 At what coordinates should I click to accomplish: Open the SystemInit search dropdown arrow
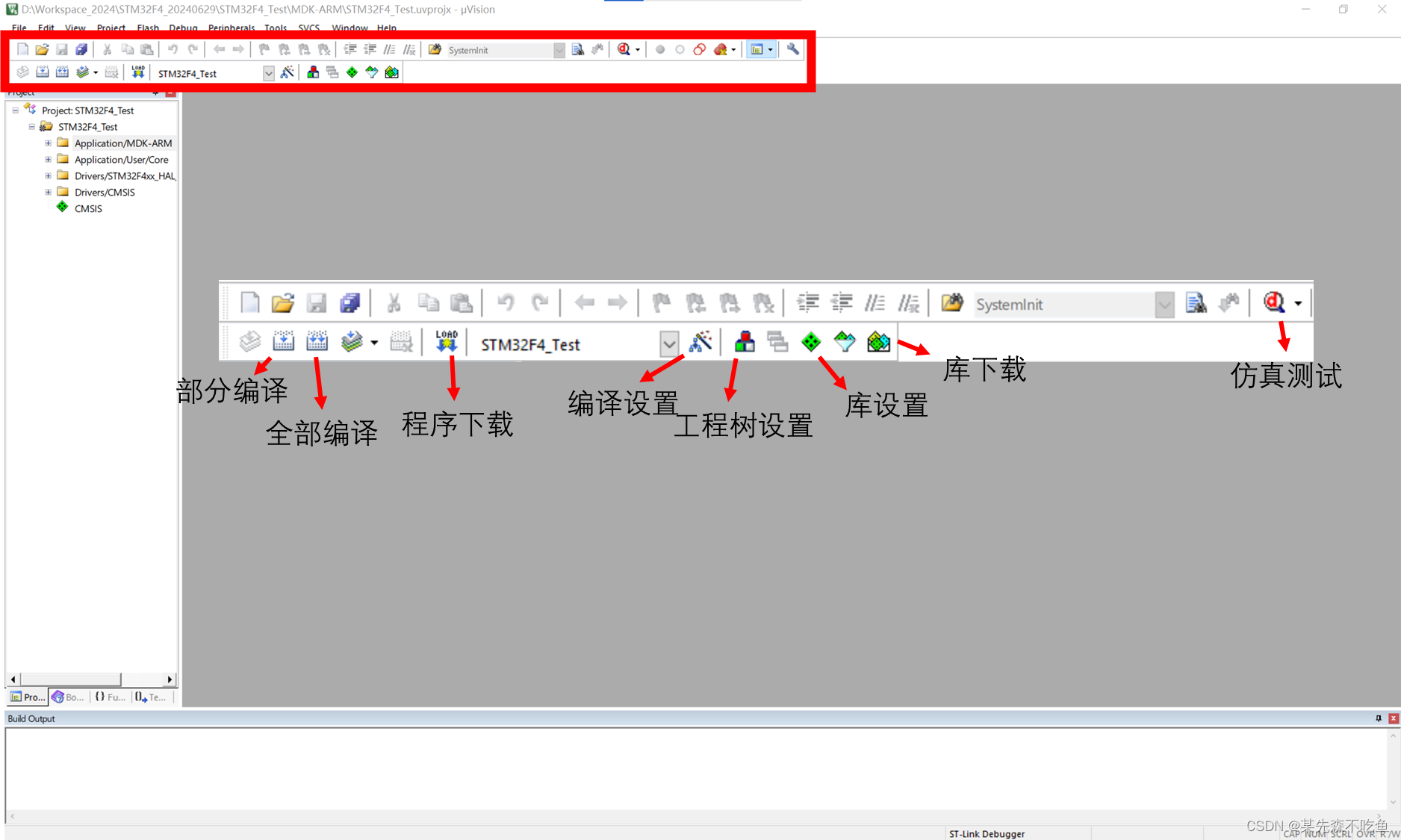pos(559,50)
